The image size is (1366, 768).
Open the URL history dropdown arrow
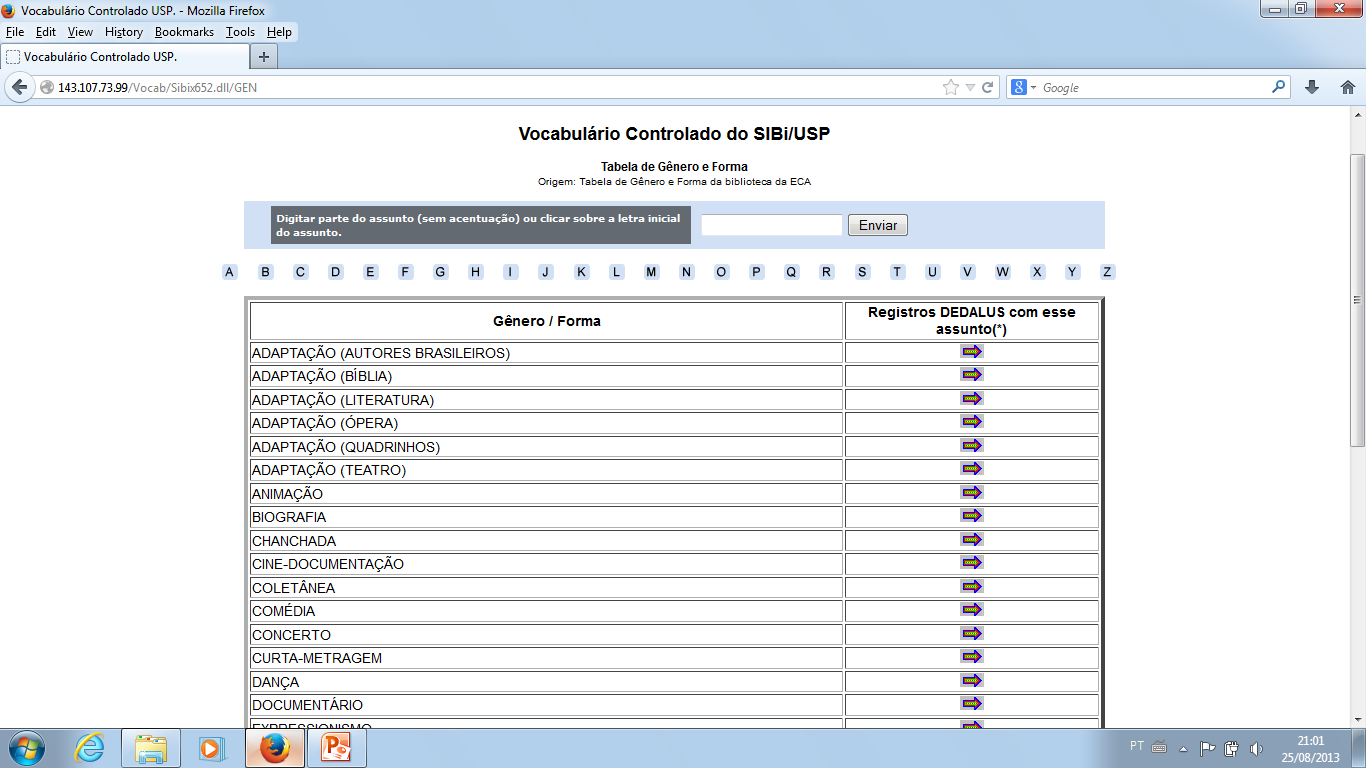970,88
